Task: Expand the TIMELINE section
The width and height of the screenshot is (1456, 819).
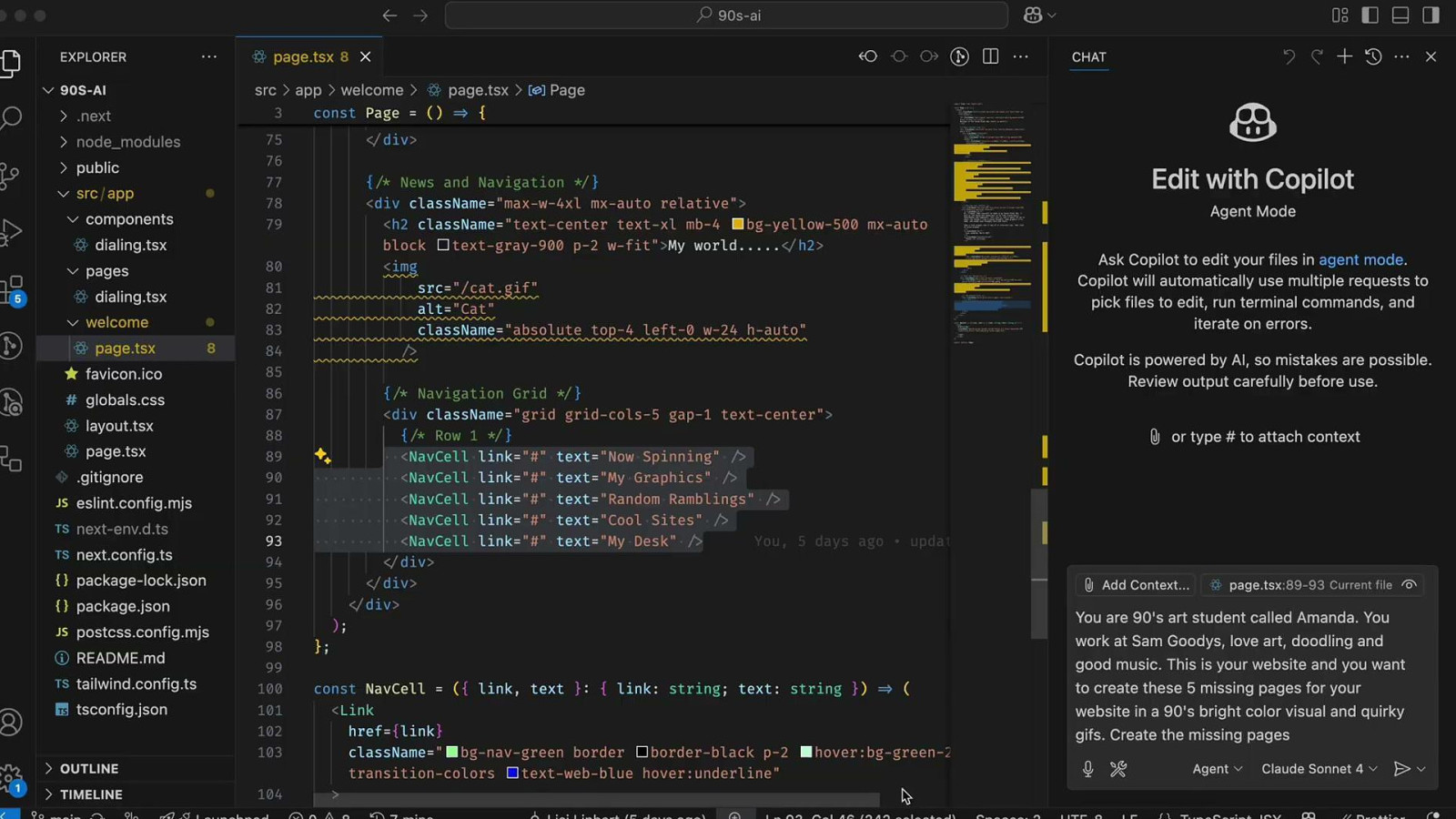Action: [135, 794]
